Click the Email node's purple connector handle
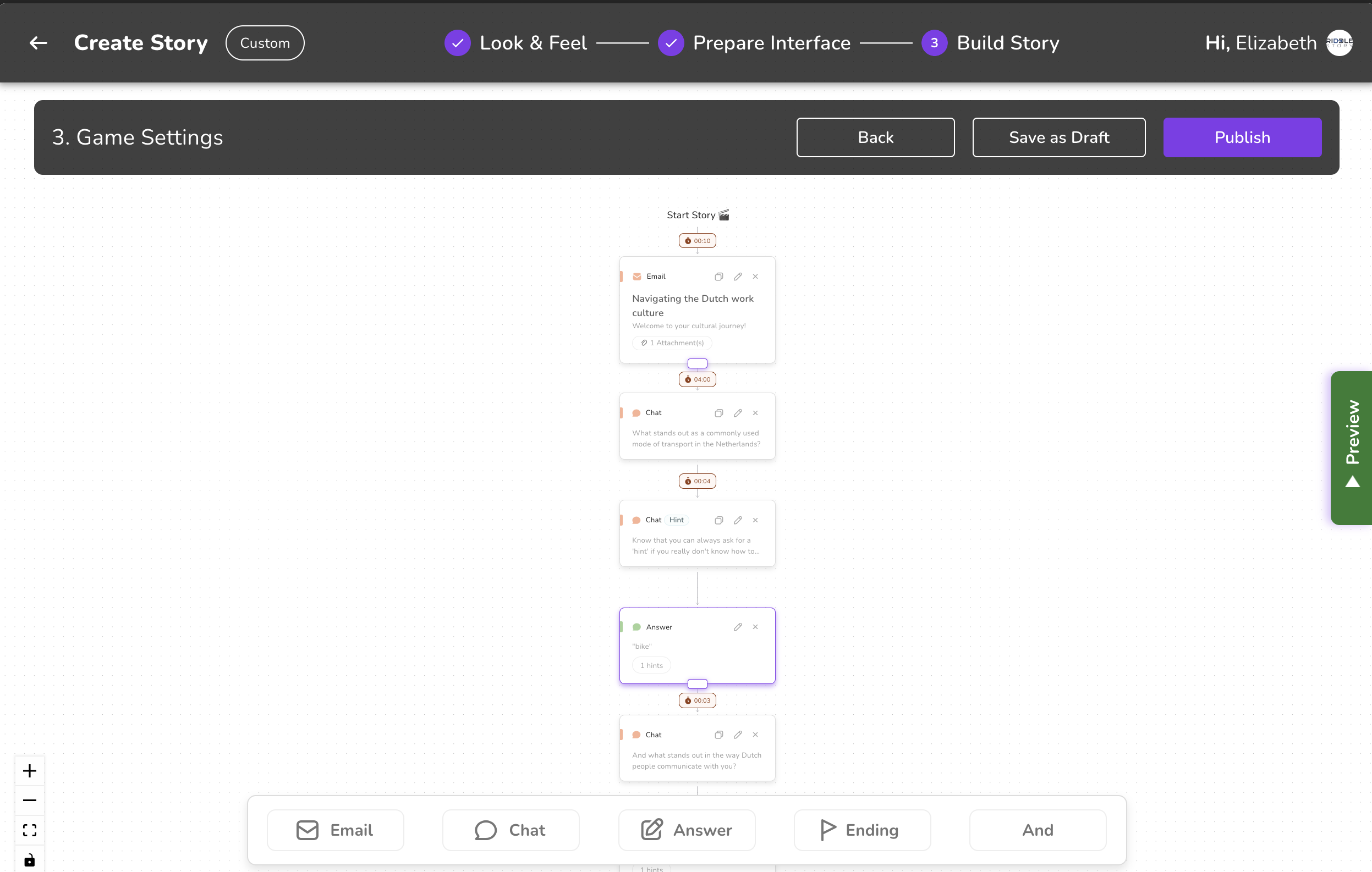Image resolution: width=1372 pixels, height=872 pixels. tap(698, 363)
